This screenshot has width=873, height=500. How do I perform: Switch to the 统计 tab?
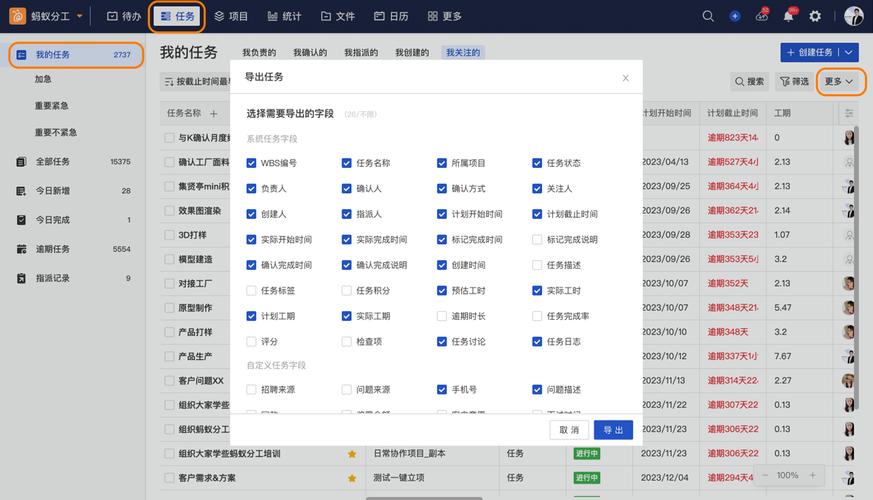pos(285,16)
